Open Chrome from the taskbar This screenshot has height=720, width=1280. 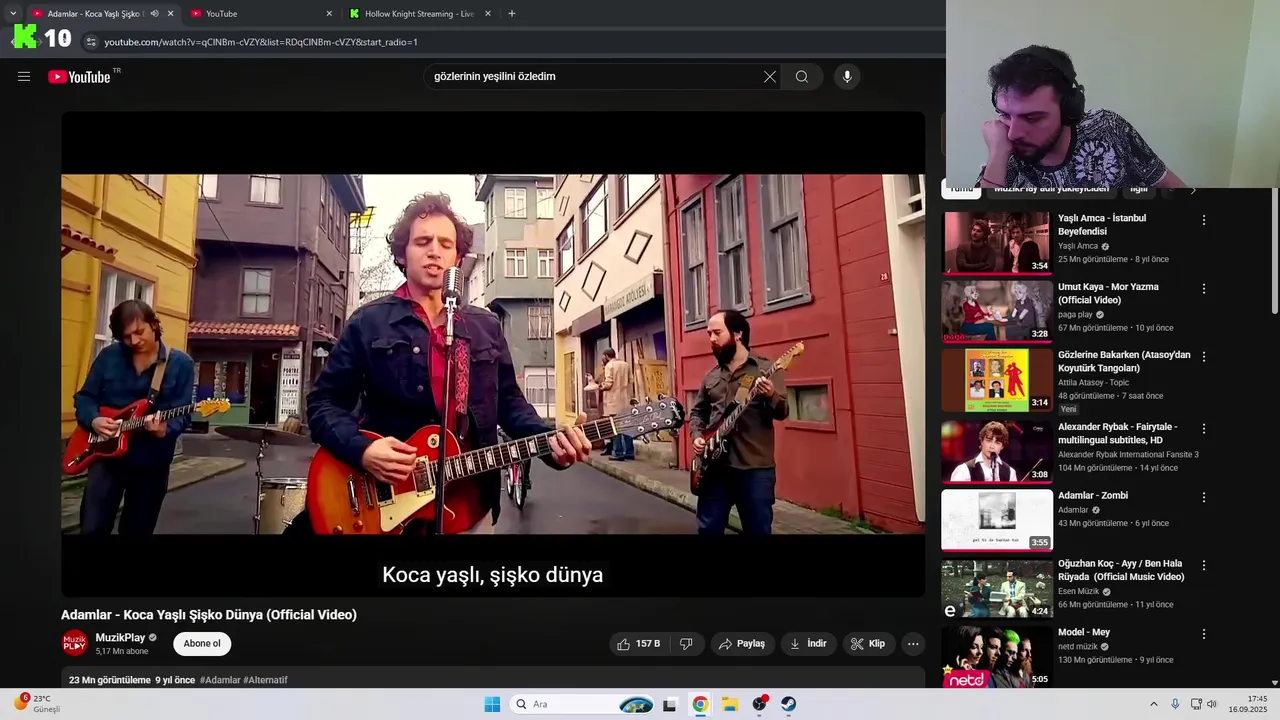click(700, 704)
